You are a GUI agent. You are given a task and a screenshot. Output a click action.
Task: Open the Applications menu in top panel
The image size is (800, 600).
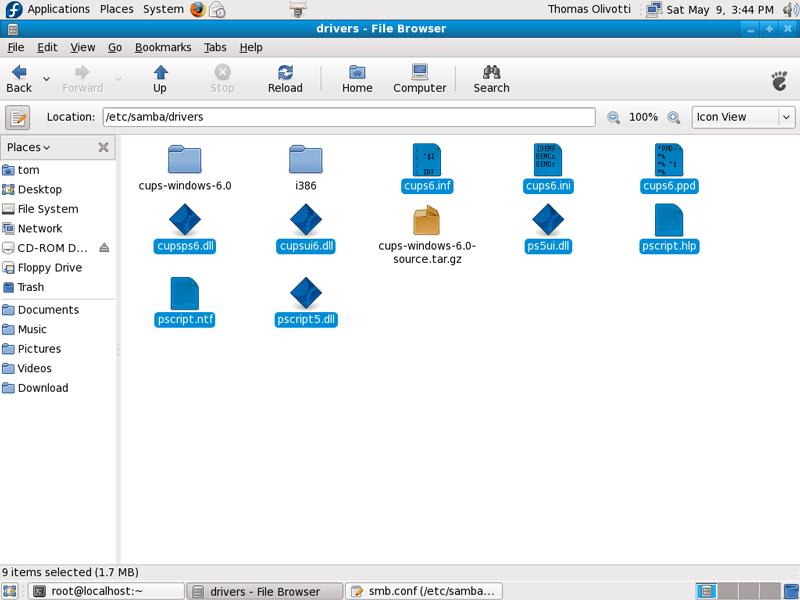(x=59, y=9)
